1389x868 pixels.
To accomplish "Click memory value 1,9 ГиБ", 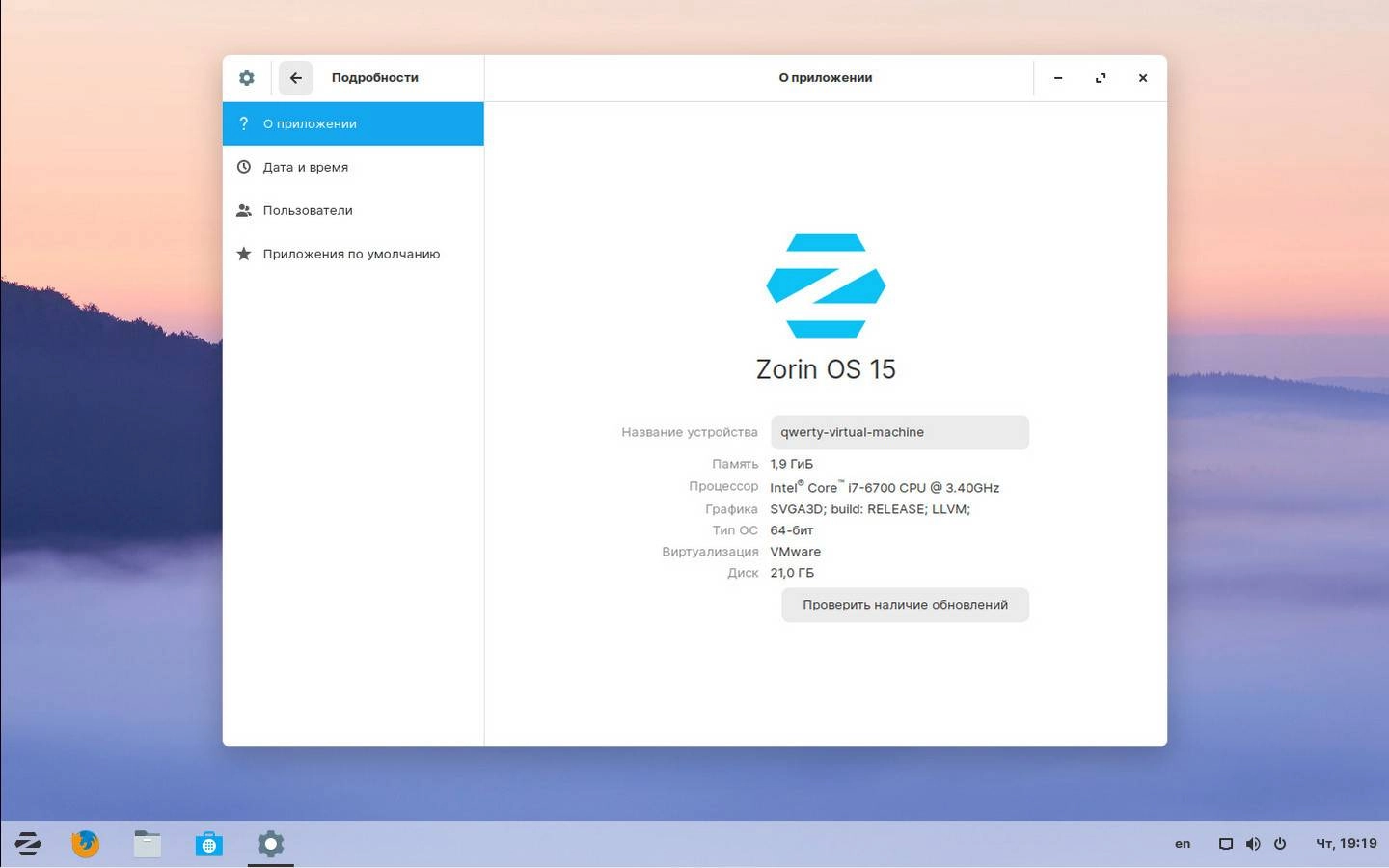I will point(792,464).
